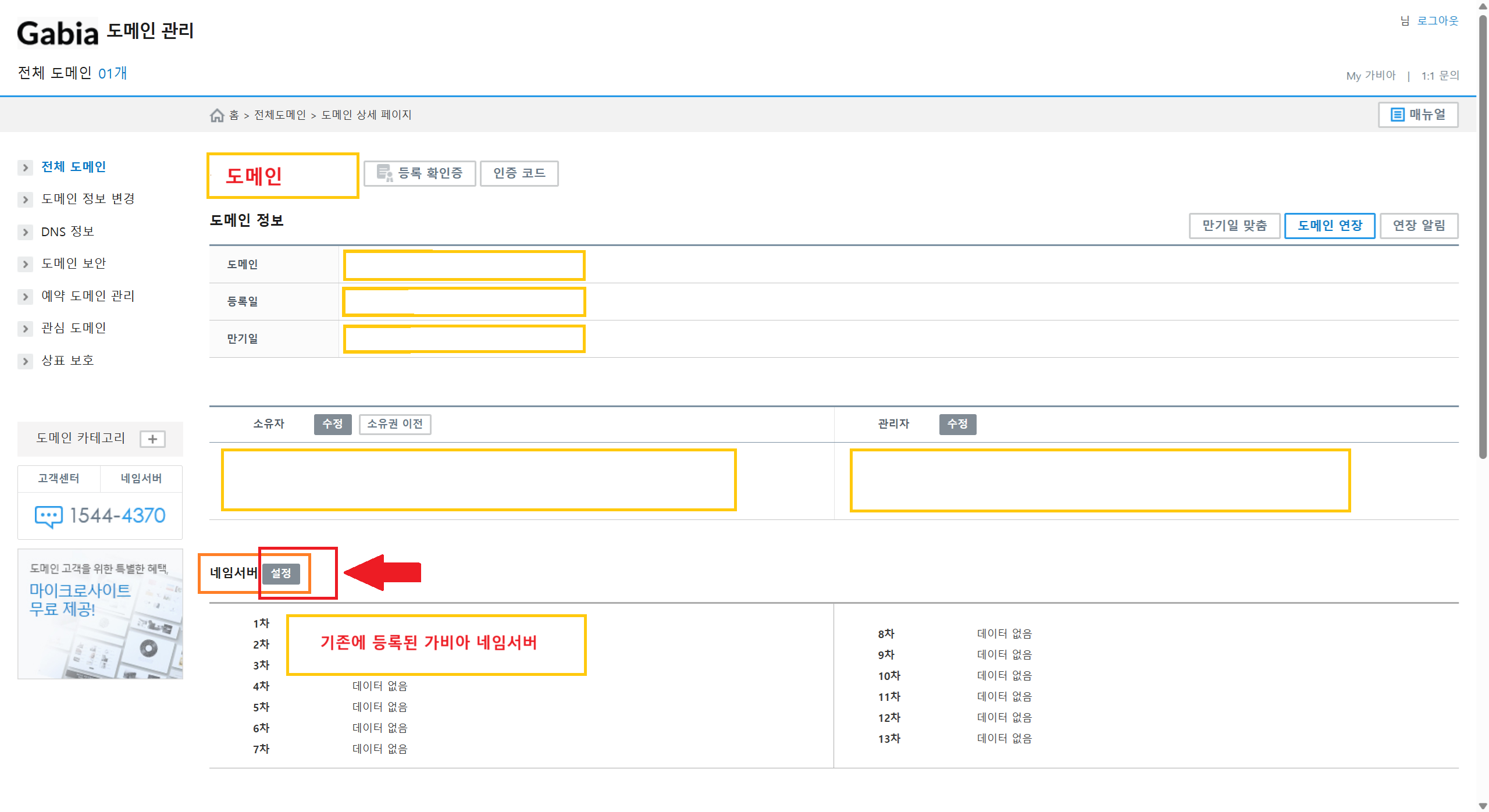Open the 마이크로사이트 무료 제공 banner
1489x812 pixels.
100,614
